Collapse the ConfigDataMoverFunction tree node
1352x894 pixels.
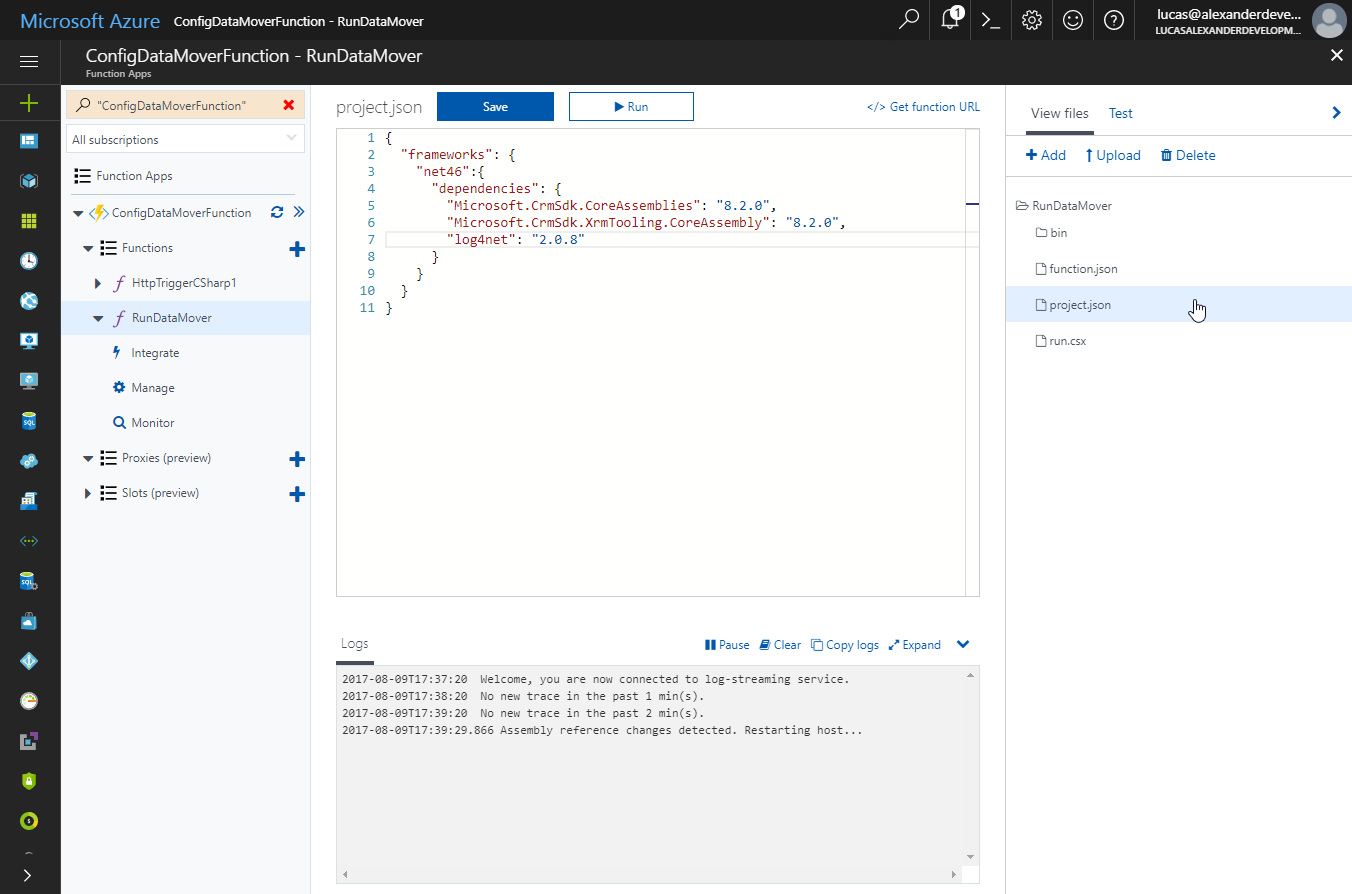79,213
